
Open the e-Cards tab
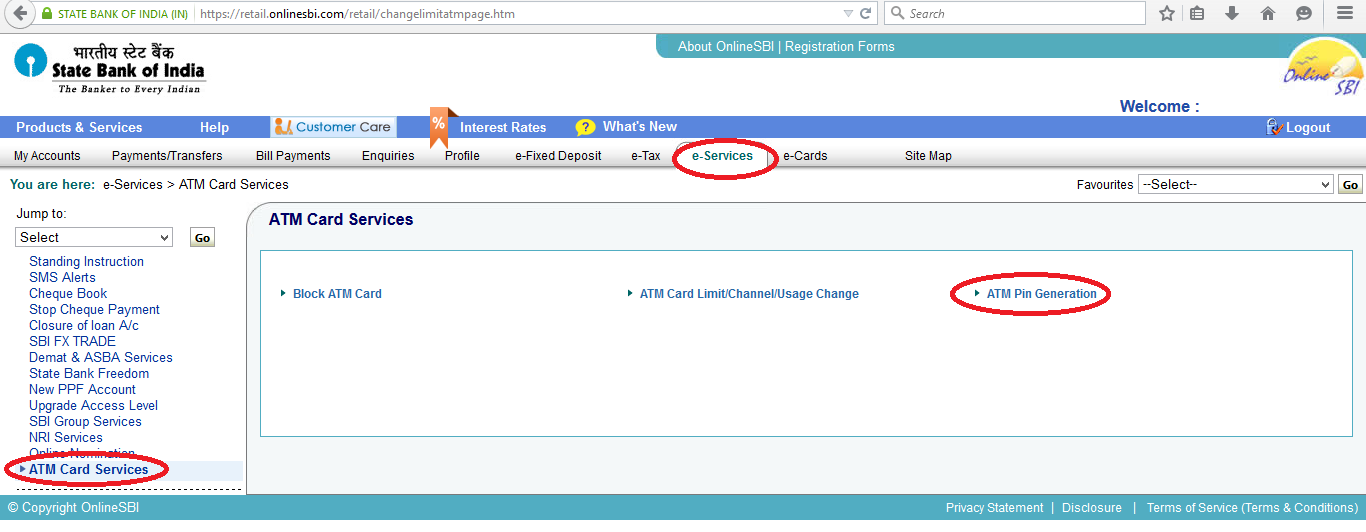(x=805, y=156)
